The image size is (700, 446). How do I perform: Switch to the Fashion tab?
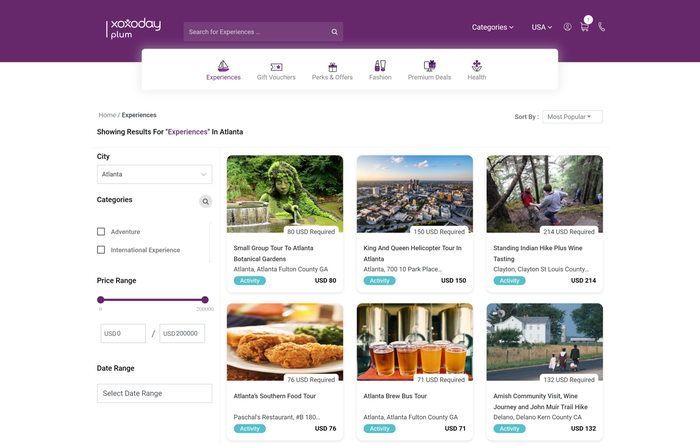tap(380, 70)
